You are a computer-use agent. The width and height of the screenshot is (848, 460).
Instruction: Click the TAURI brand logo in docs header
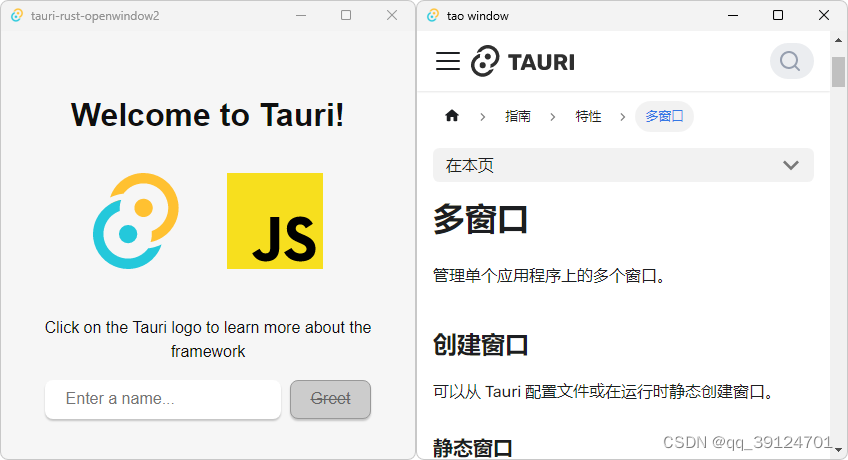(523, 61)
